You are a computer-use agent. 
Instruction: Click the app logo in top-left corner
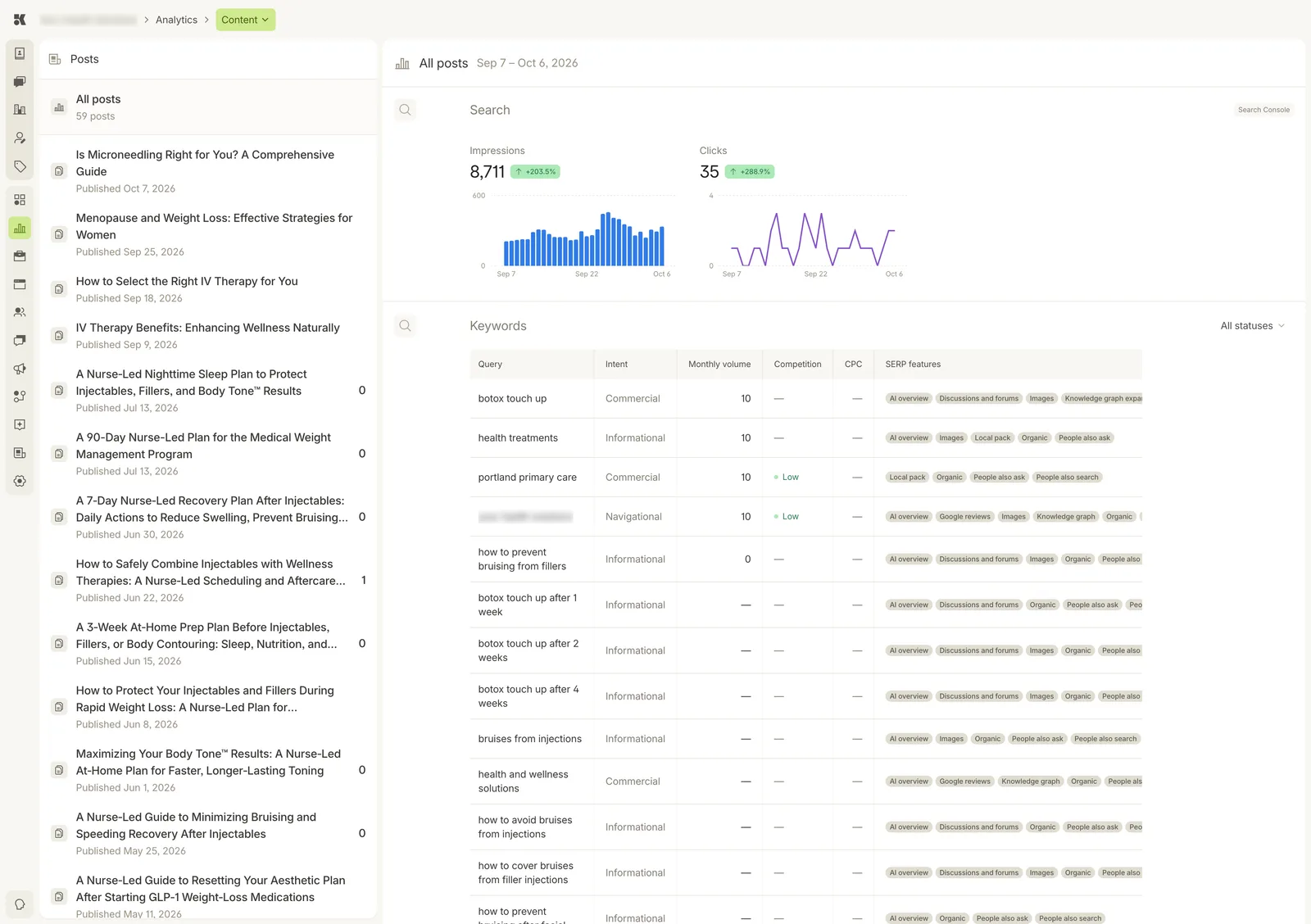[20, 20]
